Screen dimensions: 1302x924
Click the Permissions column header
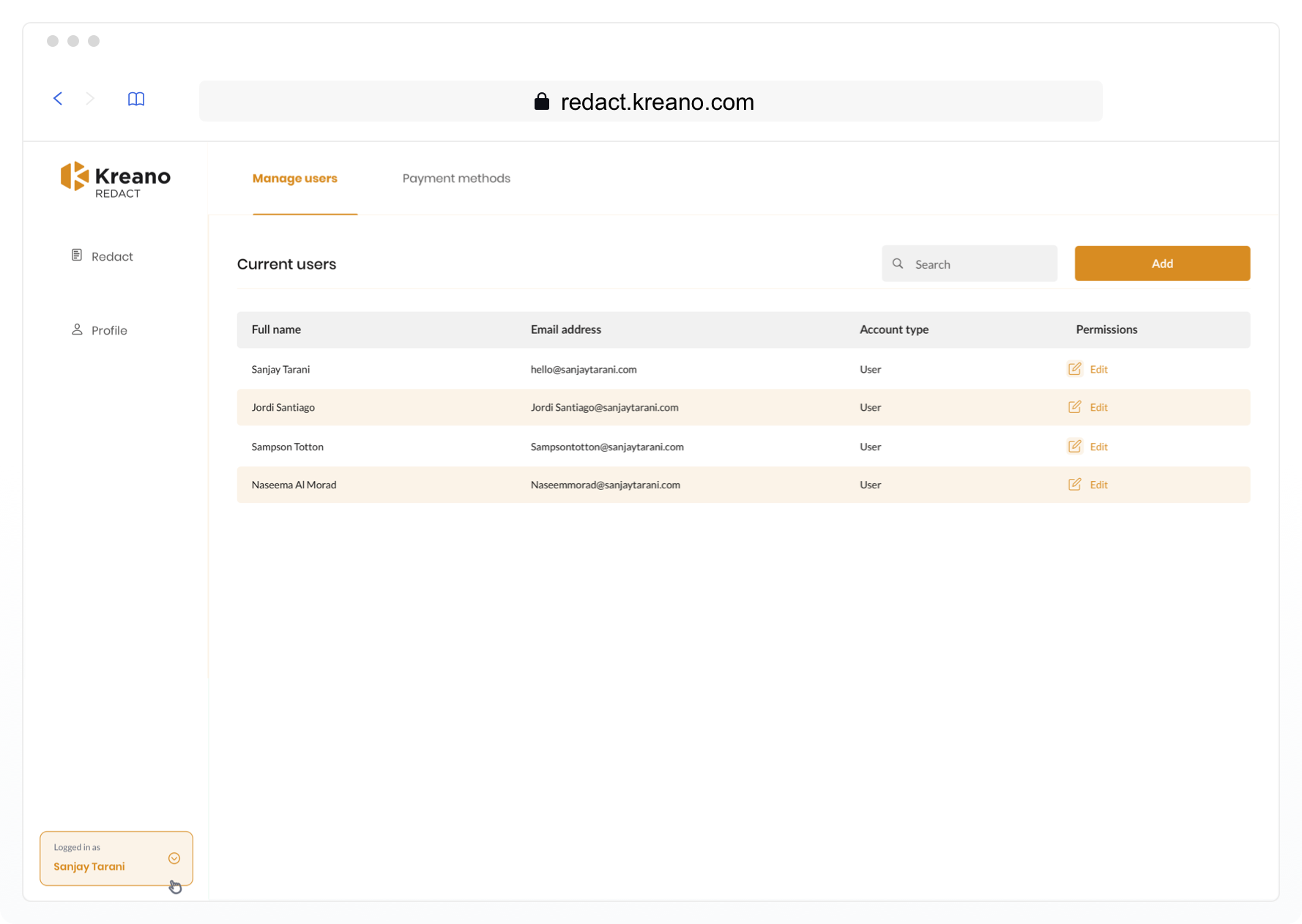pyautogui.click(x=1106, y=329)
